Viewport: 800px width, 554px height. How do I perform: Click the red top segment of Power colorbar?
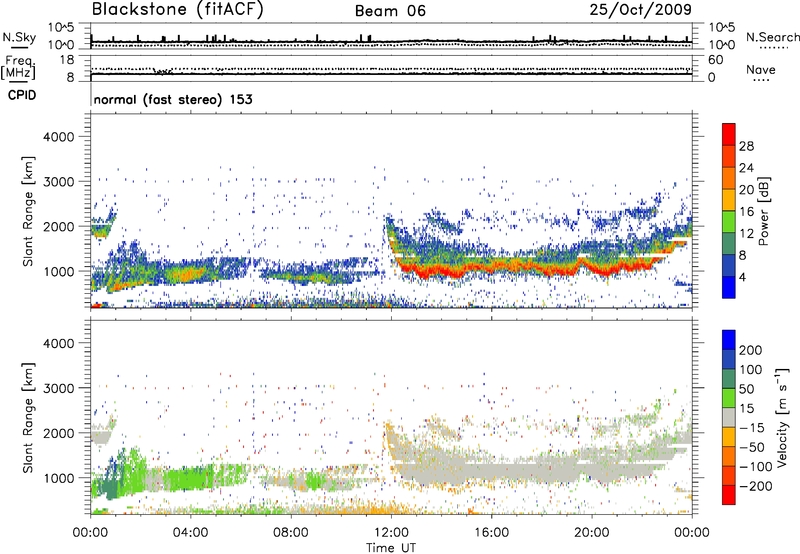(729, 134)
